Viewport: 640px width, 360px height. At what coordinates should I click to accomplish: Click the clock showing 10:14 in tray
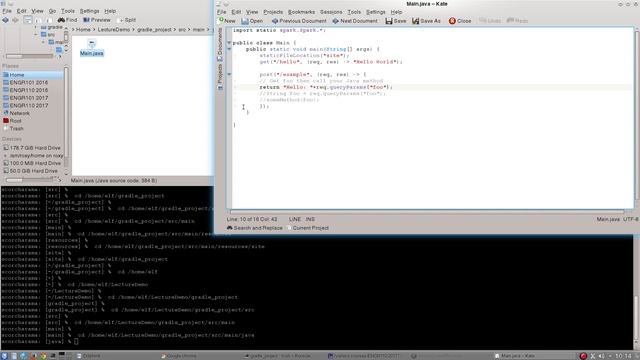[623, 356]
